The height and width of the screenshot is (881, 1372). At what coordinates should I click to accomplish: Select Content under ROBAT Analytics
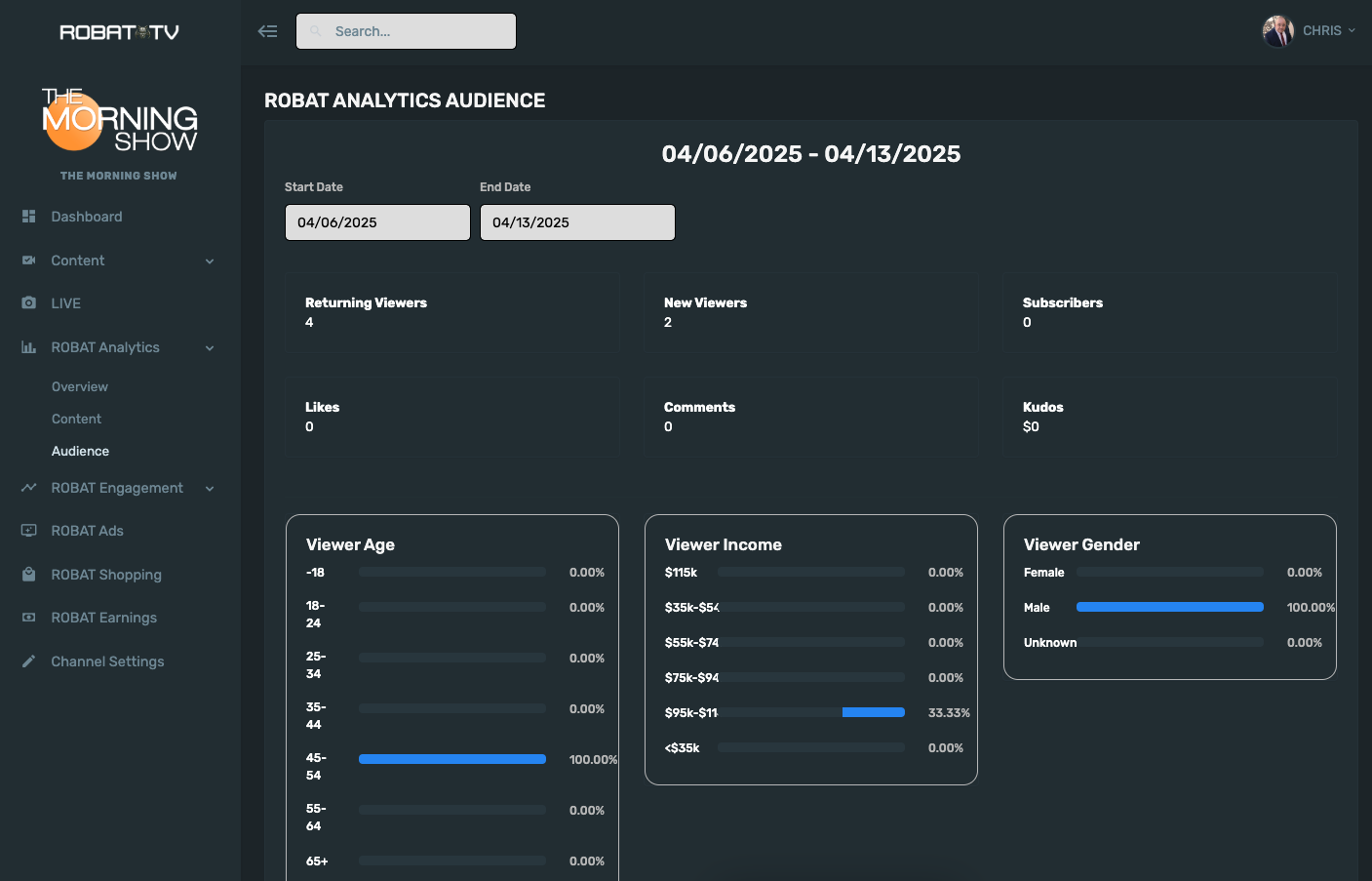(x=76, y=420)
